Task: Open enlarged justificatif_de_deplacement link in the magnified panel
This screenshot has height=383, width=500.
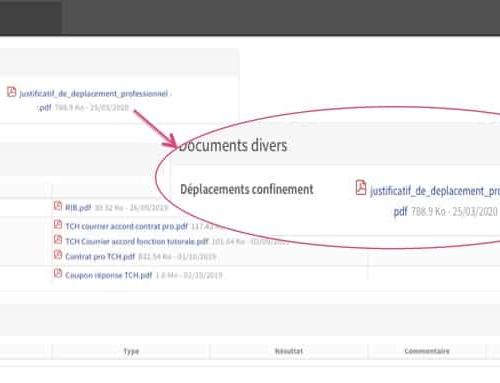Action: [435, 191]
